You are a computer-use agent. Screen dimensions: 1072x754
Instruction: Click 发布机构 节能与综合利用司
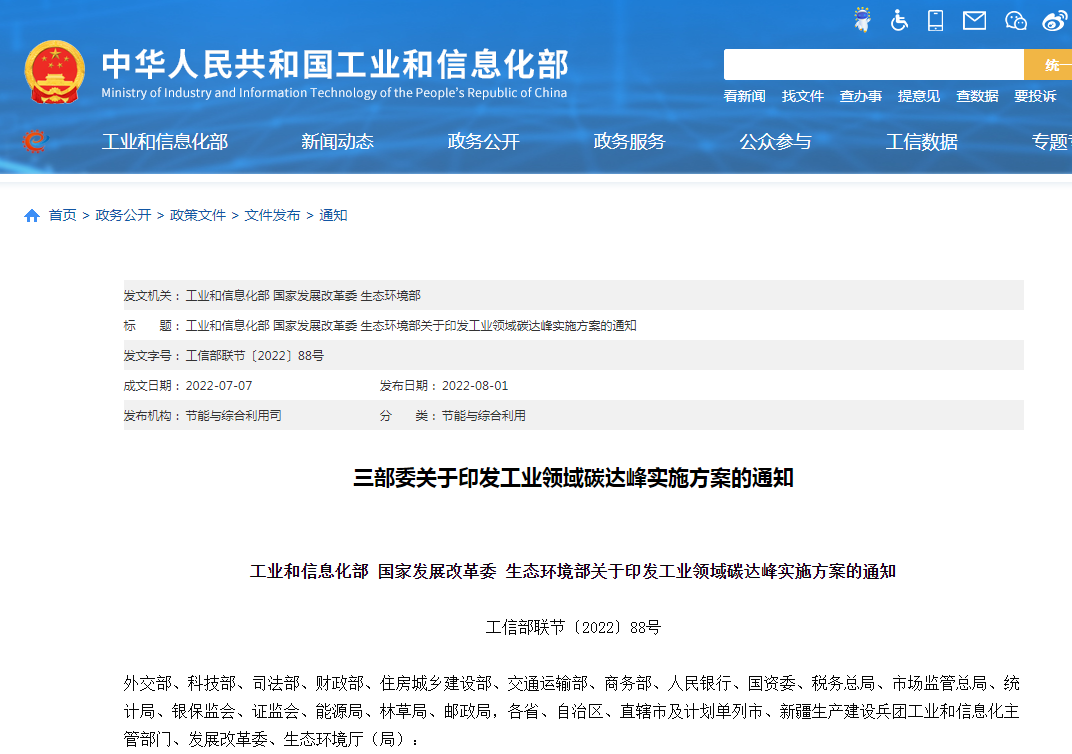pos(233,416)
